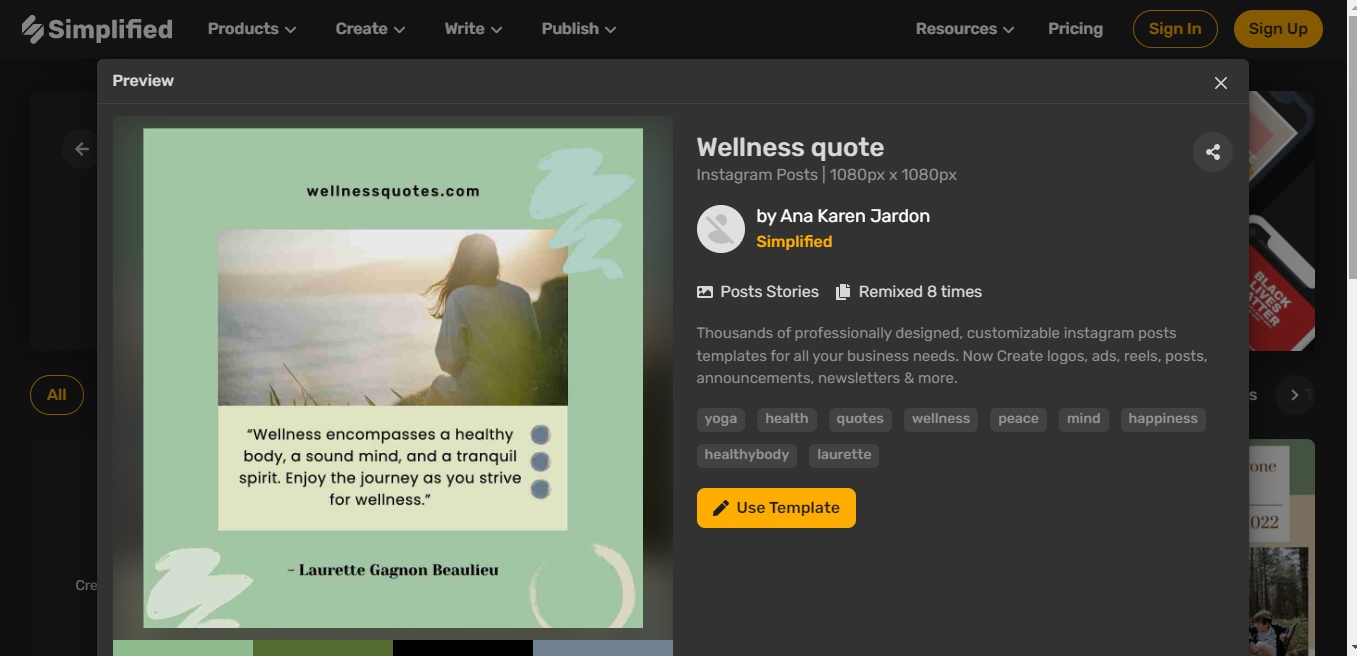
Task: Click the Sign Up button
Action: pos(1278,29)
